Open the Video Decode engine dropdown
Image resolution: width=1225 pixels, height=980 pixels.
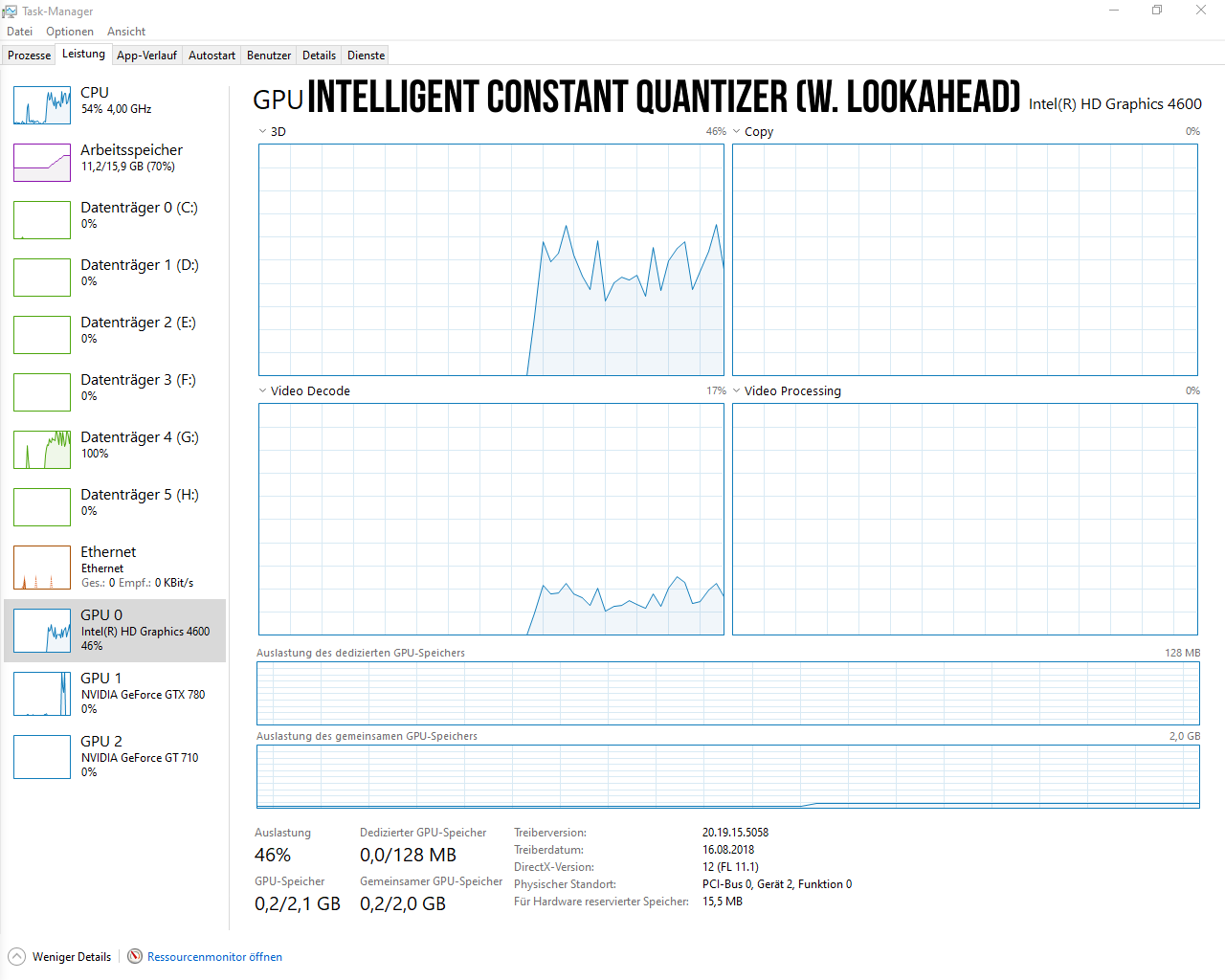[x=263, y=390]
